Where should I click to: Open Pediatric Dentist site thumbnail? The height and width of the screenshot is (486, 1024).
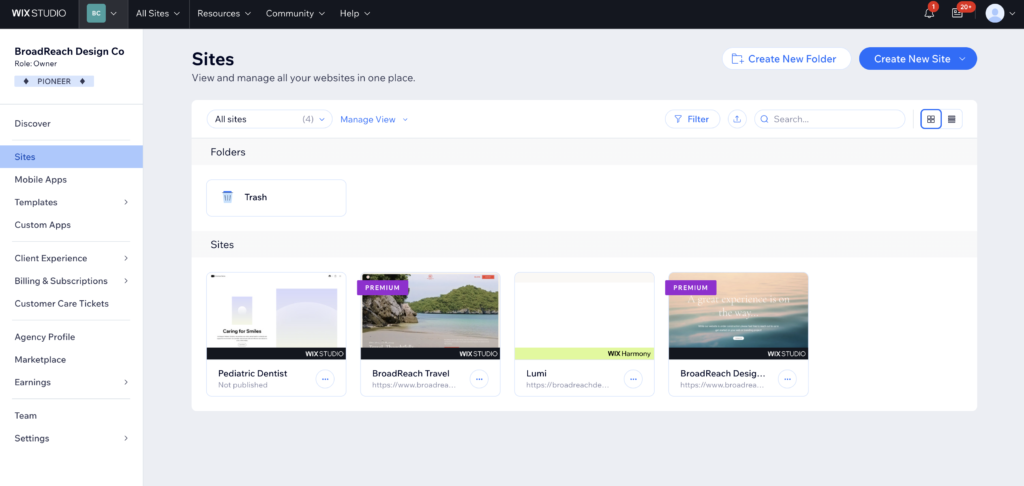coord(276,316)
